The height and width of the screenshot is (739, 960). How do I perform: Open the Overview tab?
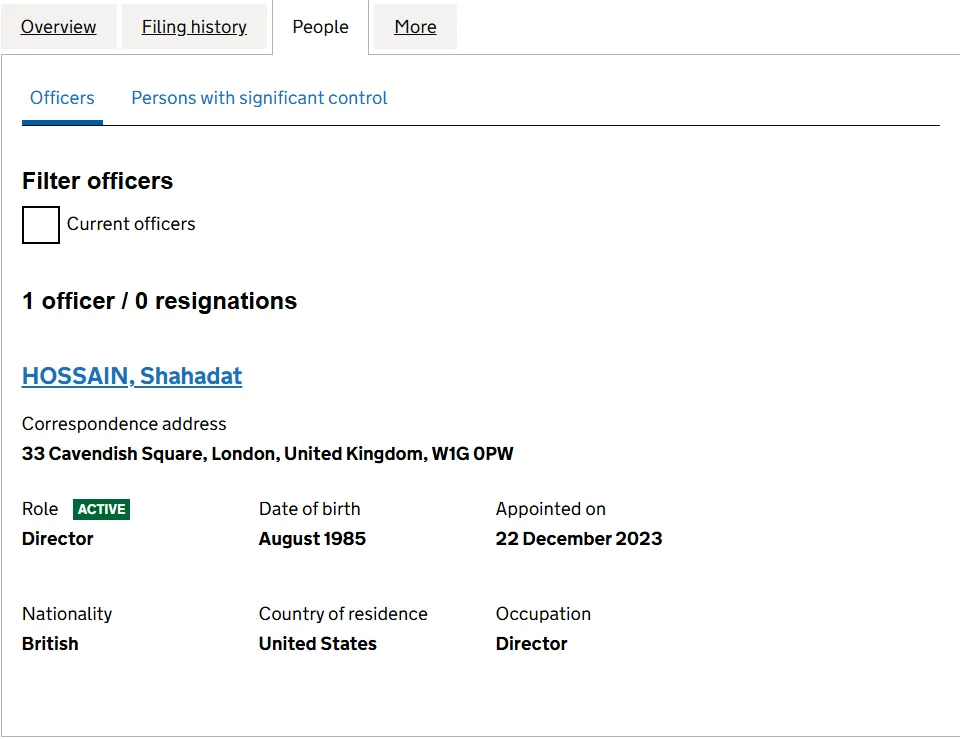58,27
